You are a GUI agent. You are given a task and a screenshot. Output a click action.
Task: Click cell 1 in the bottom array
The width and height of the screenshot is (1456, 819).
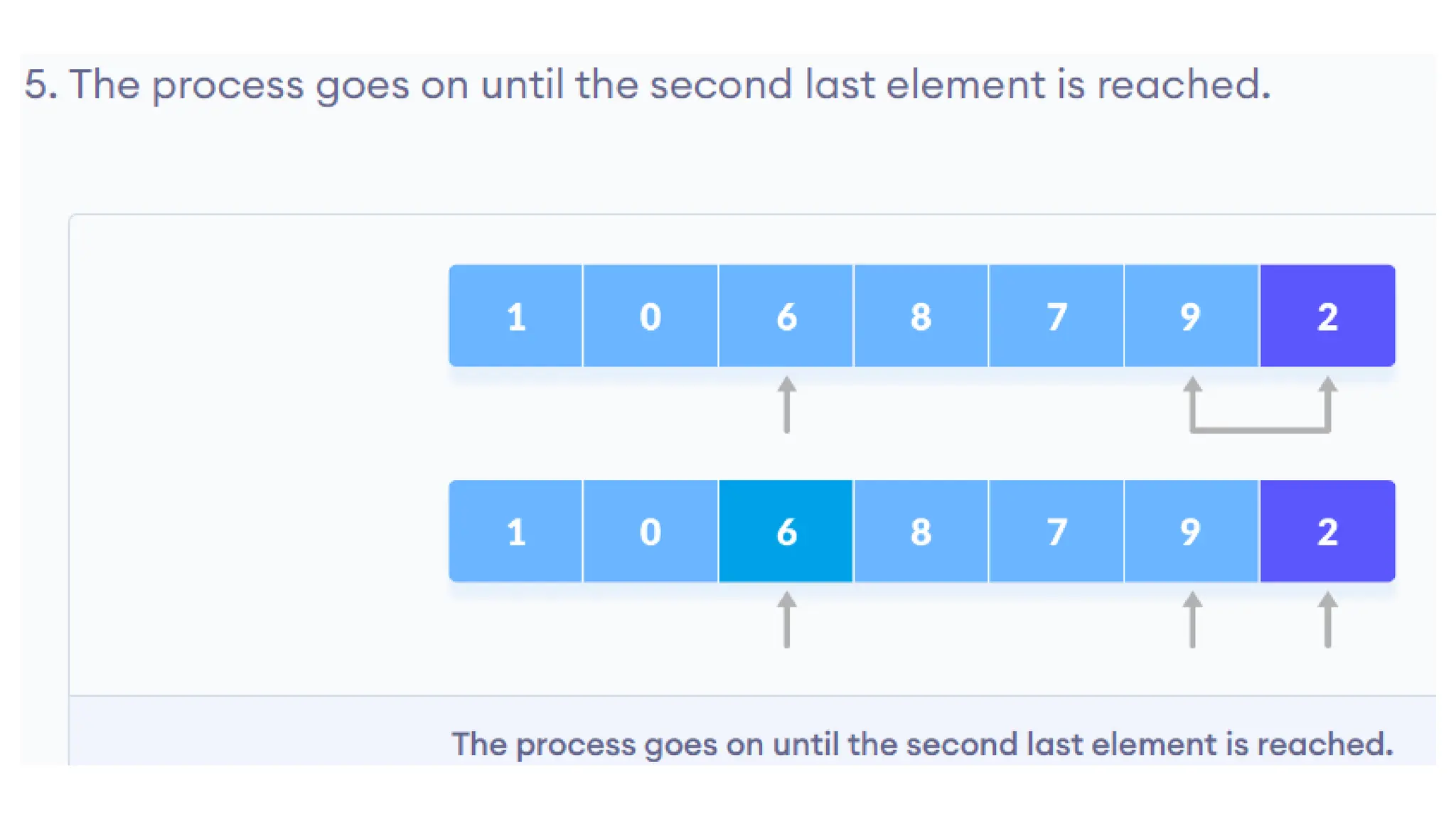click(x=515, y=531)
